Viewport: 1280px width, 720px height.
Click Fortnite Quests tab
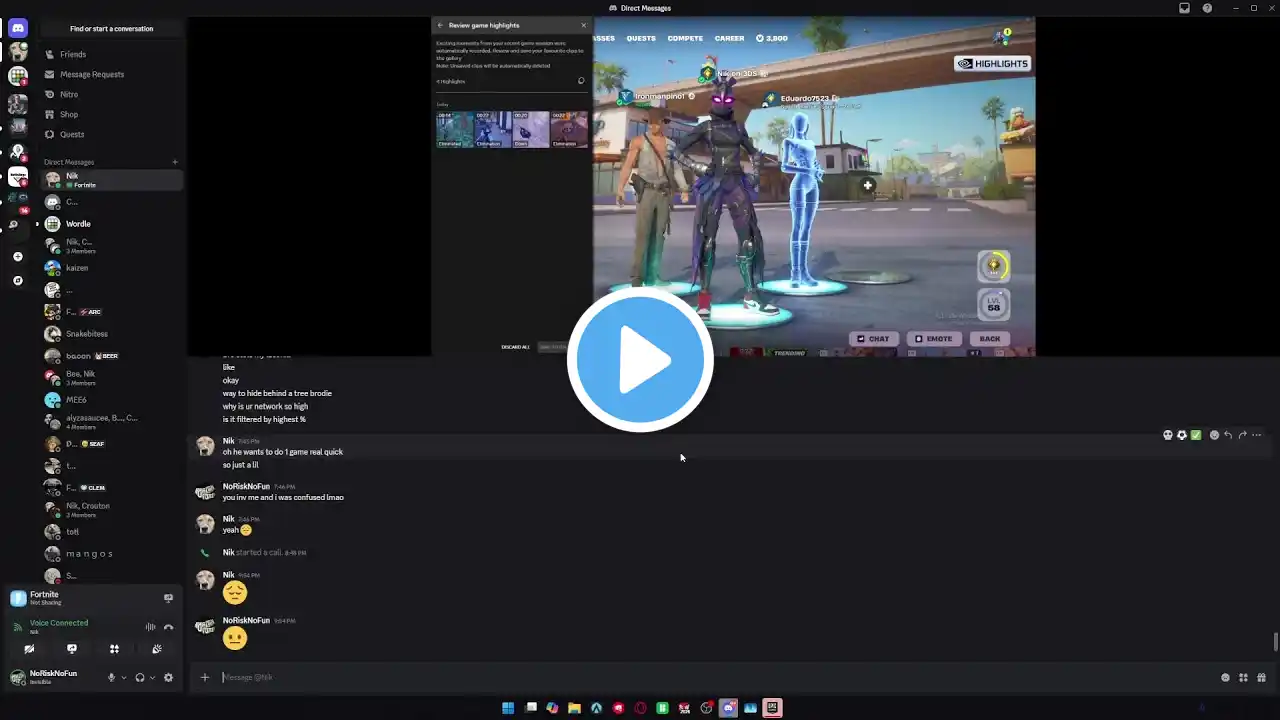[x=641, y=38]
